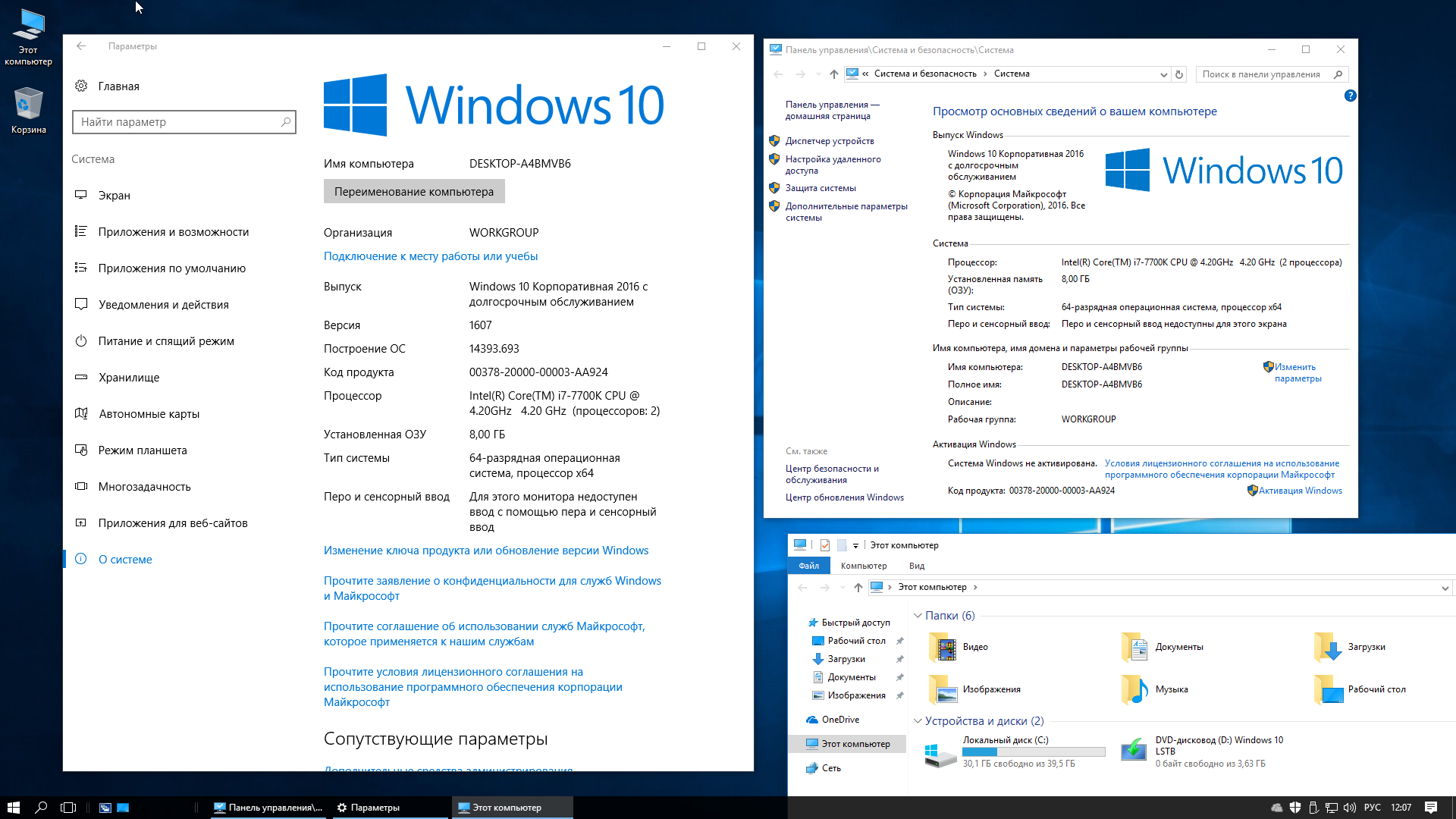Open Task View on taskbar
Viewport: 1456px width, 819px height.
click(68, 808)
